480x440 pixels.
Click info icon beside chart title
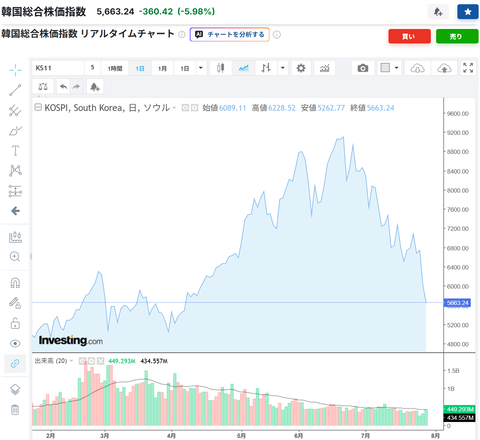coord(182,34)
